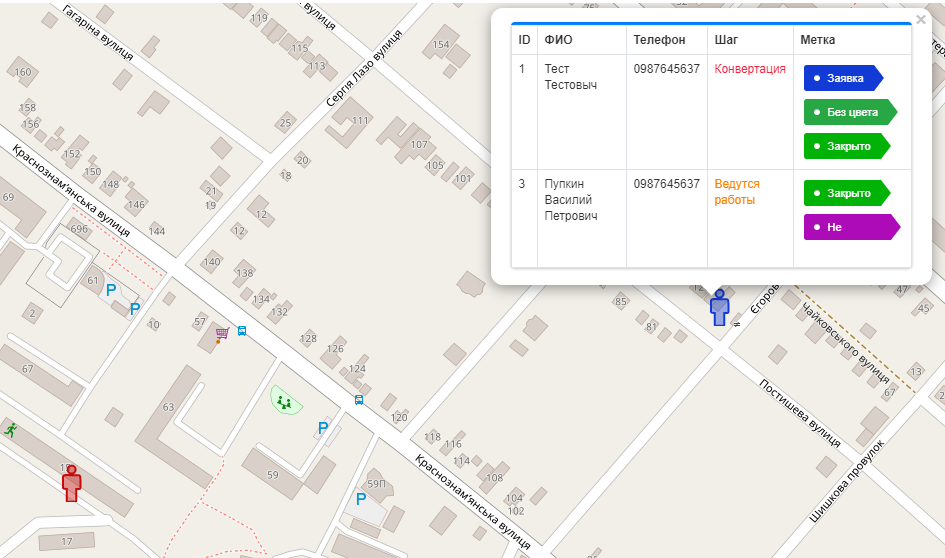The height and width of the screenshot is (558, 945).
Task: Close the map popup with X
Action: click(921, 20)
